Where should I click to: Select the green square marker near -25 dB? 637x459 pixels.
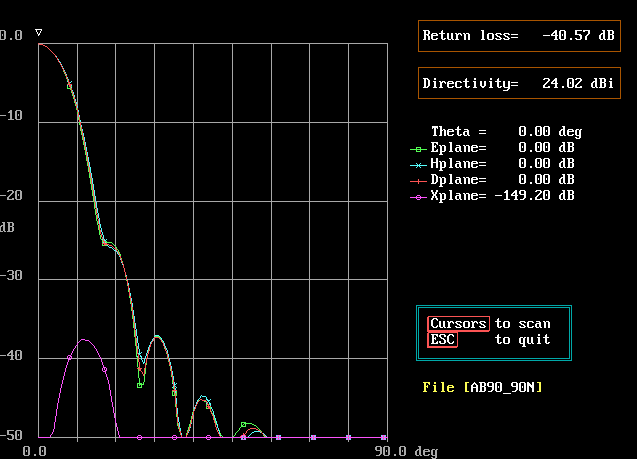pos(104,242)
